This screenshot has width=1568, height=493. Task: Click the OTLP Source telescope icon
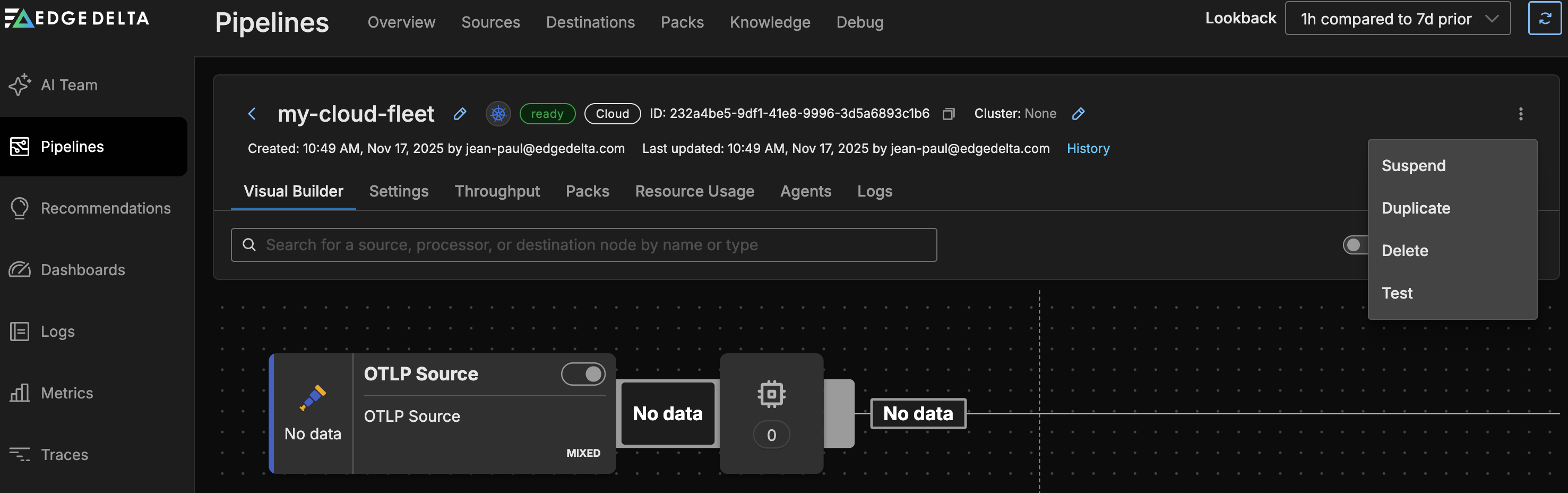313,397
